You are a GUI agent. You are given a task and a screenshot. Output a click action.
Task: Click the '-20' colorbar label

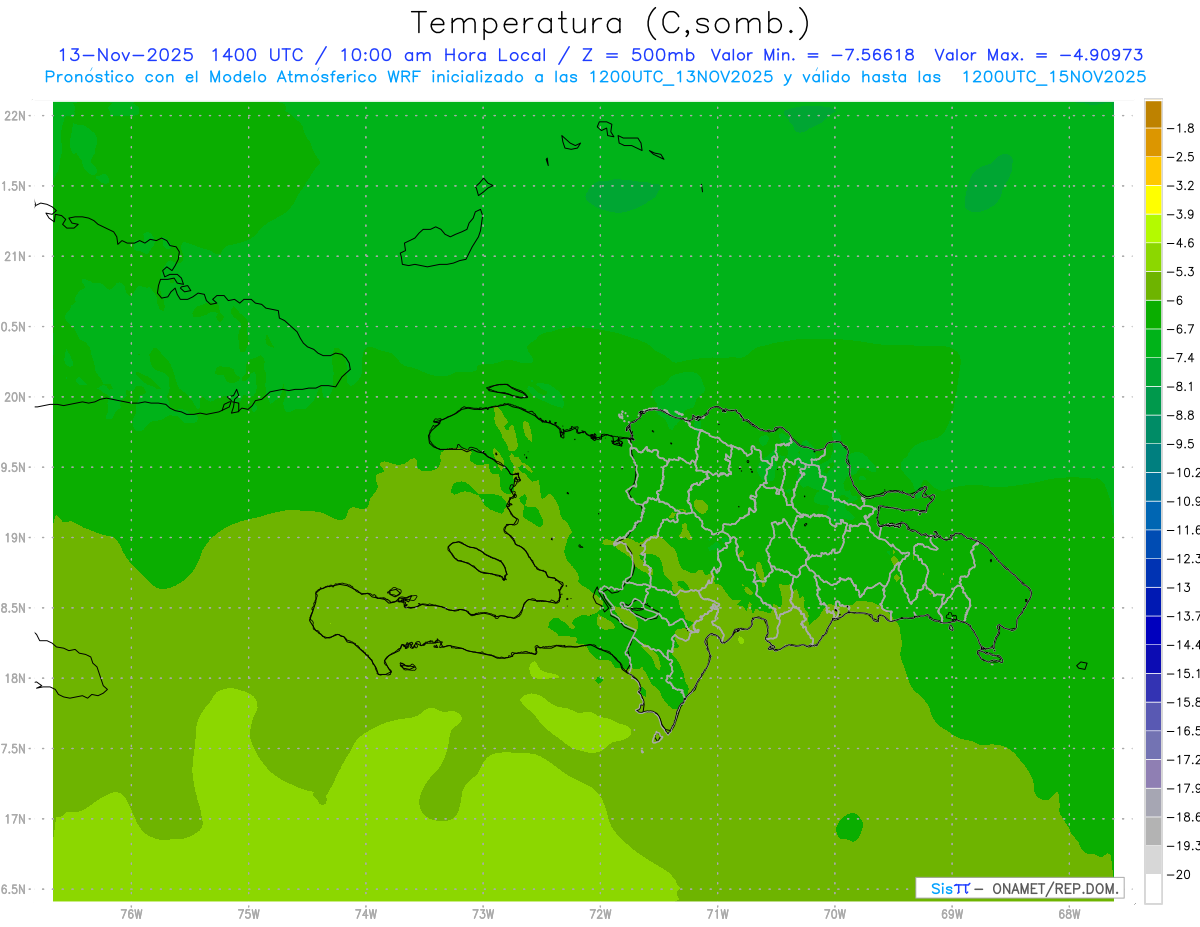1179,875
